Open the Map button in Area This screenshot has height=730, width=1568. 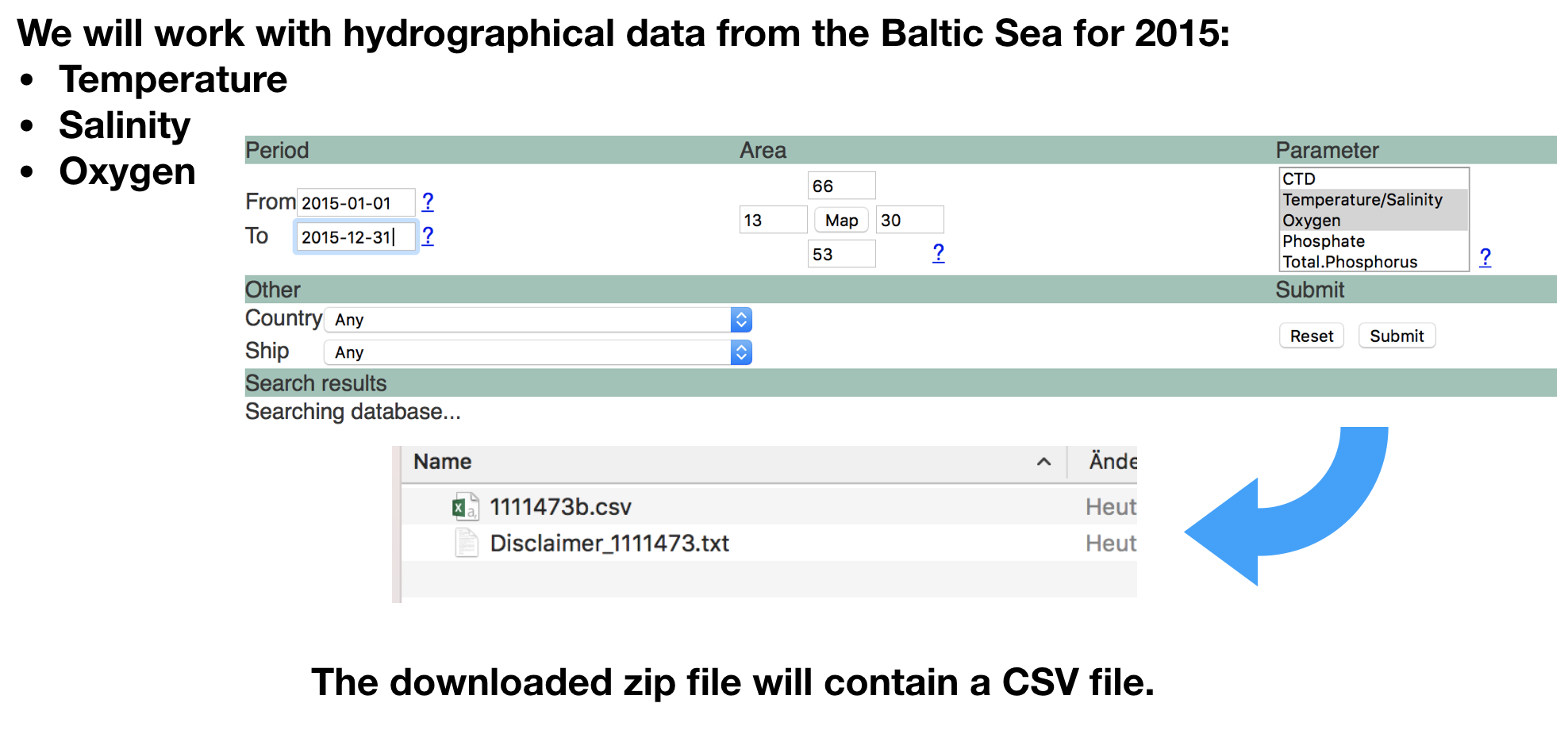(x=841, y=221)
